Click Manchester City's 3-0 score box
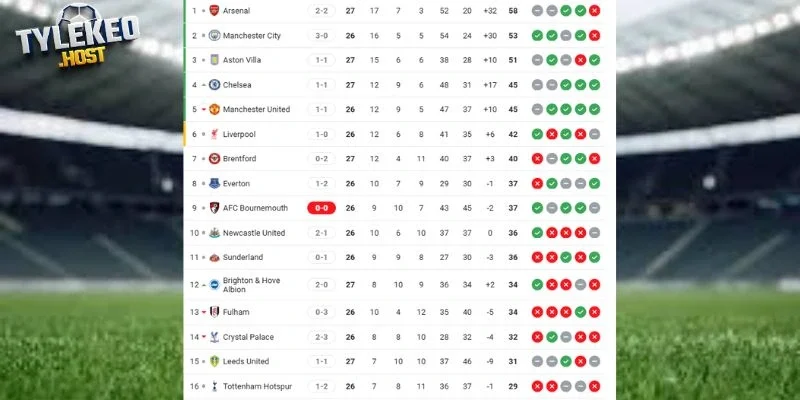The height and width of the screenshot is (400, 800). pyautogui.click(x=322, y=35)
